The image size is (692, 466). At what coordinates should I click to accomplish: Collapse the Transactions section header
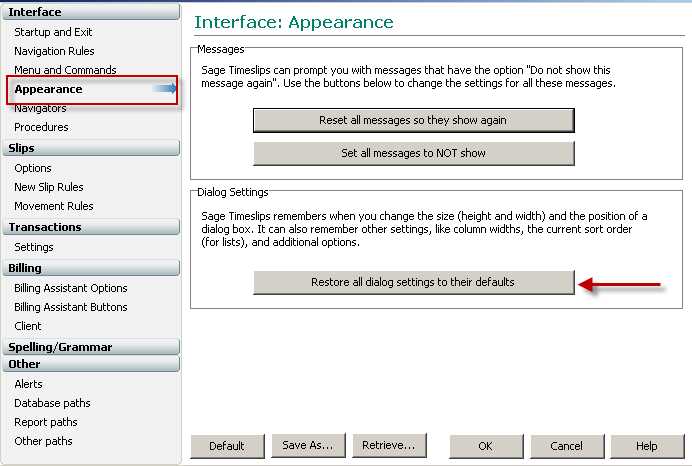coord(91,227)
